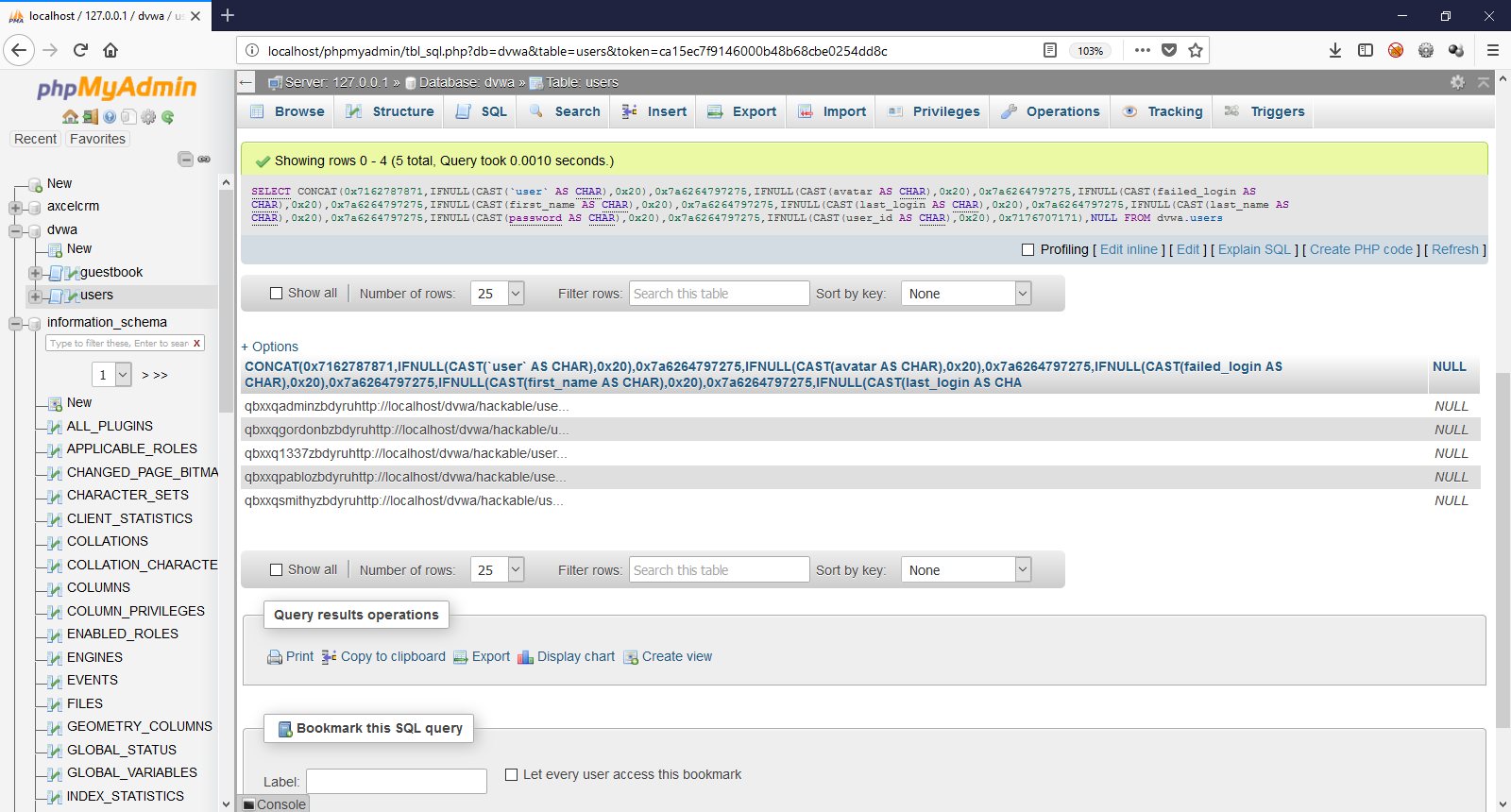This screenshot has height=812, width=1511.
Task: Open the SQL documentation pages icon
Action: tap(129, 117)
